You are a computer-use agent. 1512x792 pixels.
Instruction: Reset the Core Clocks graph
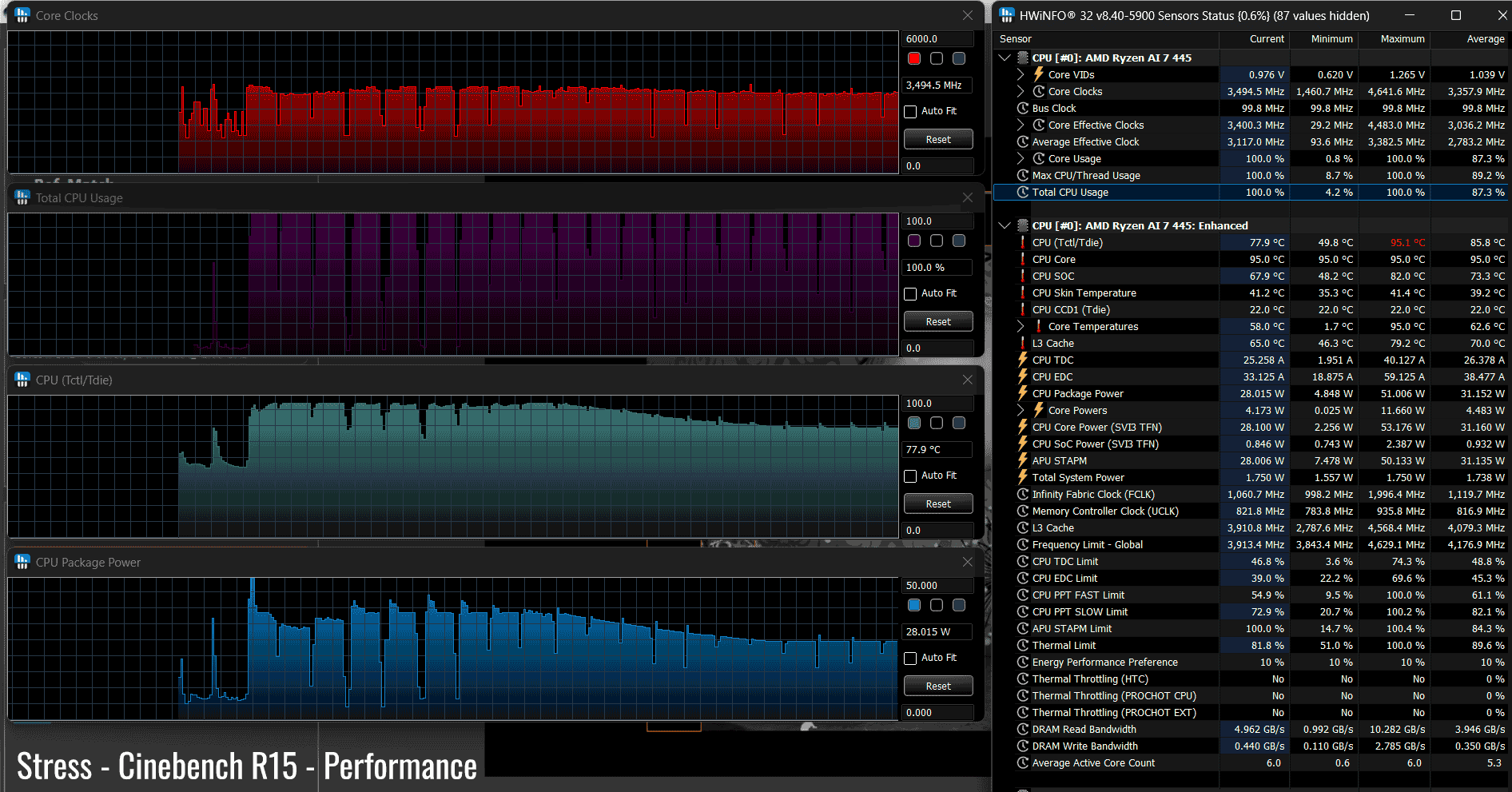938,139
